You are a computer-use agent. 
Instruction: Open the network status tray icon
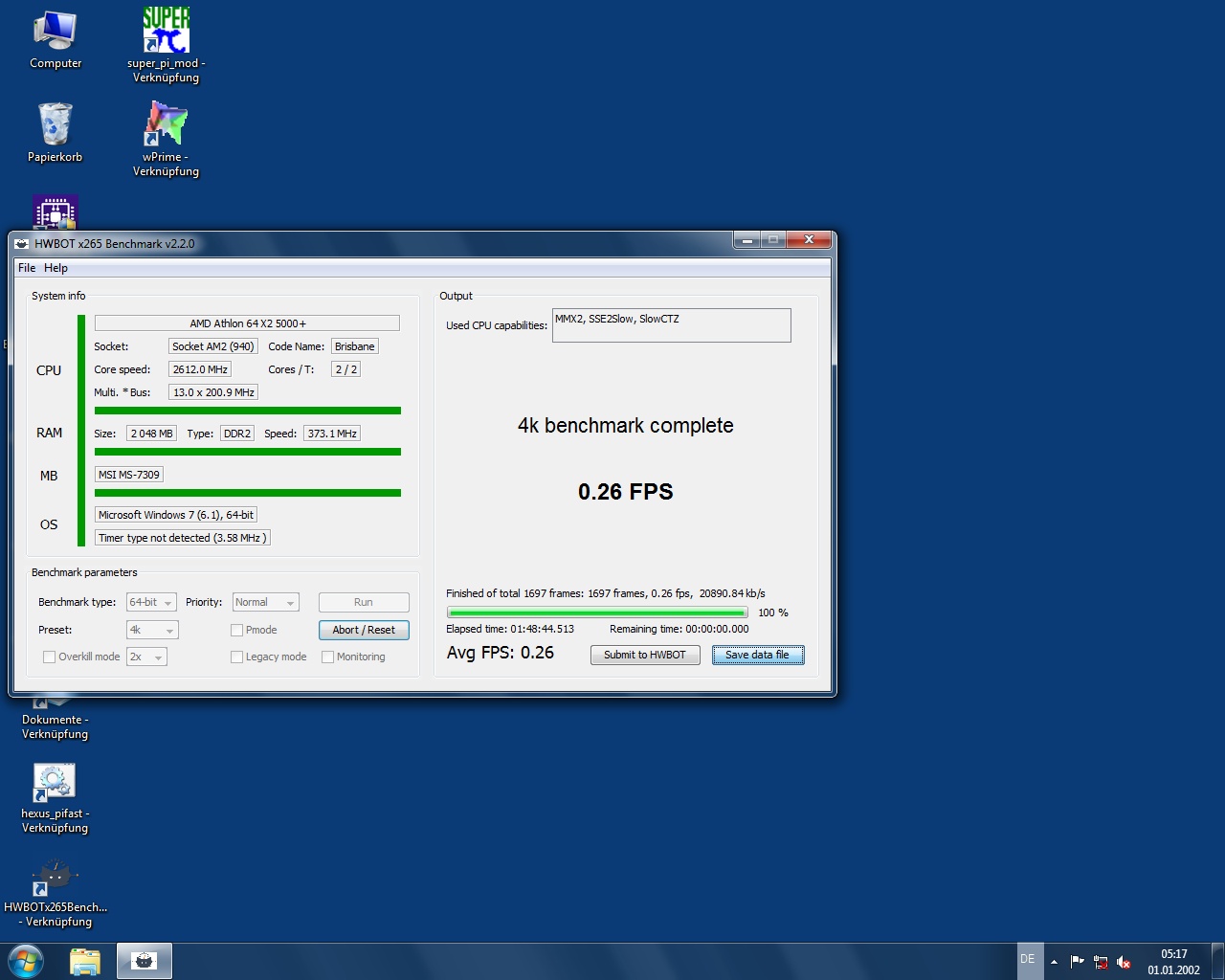point(1101,962)
